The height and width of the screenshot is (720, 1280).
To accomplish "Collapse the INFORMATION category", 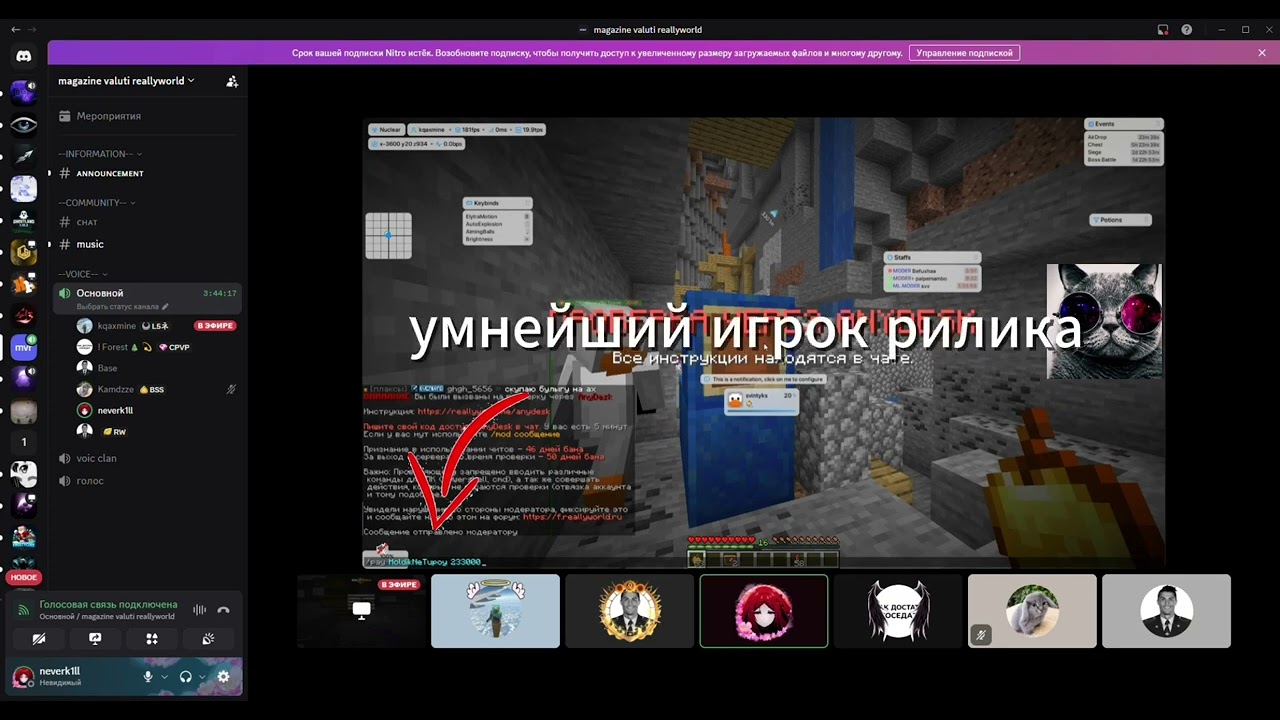I will tap(100, 154).
